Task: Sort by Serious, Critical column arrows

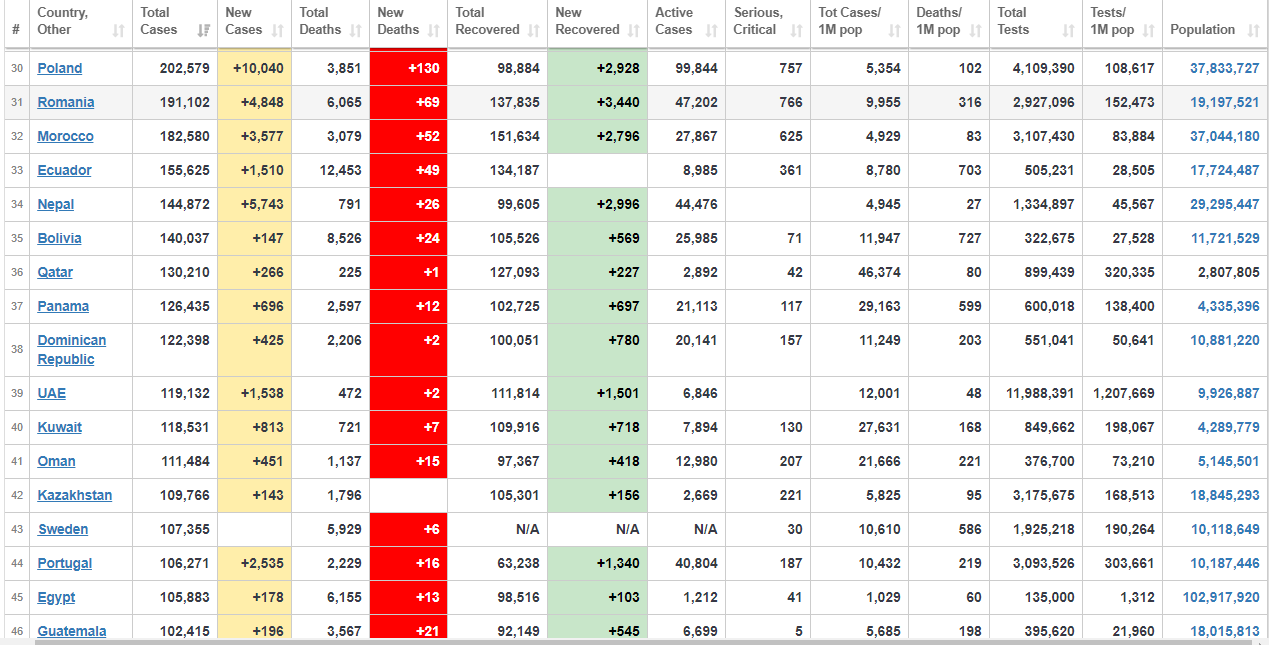Action: pyautogui.click(x=797, y=31)
